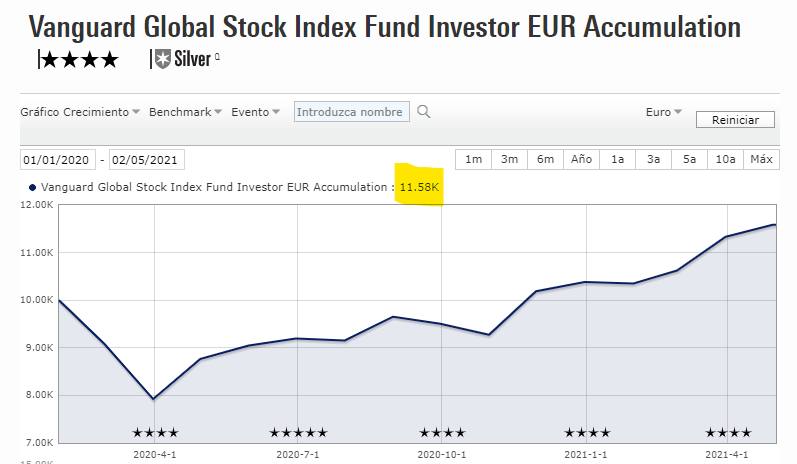
Task: Switch to the 3a time range
Action: tap(653, 159)
